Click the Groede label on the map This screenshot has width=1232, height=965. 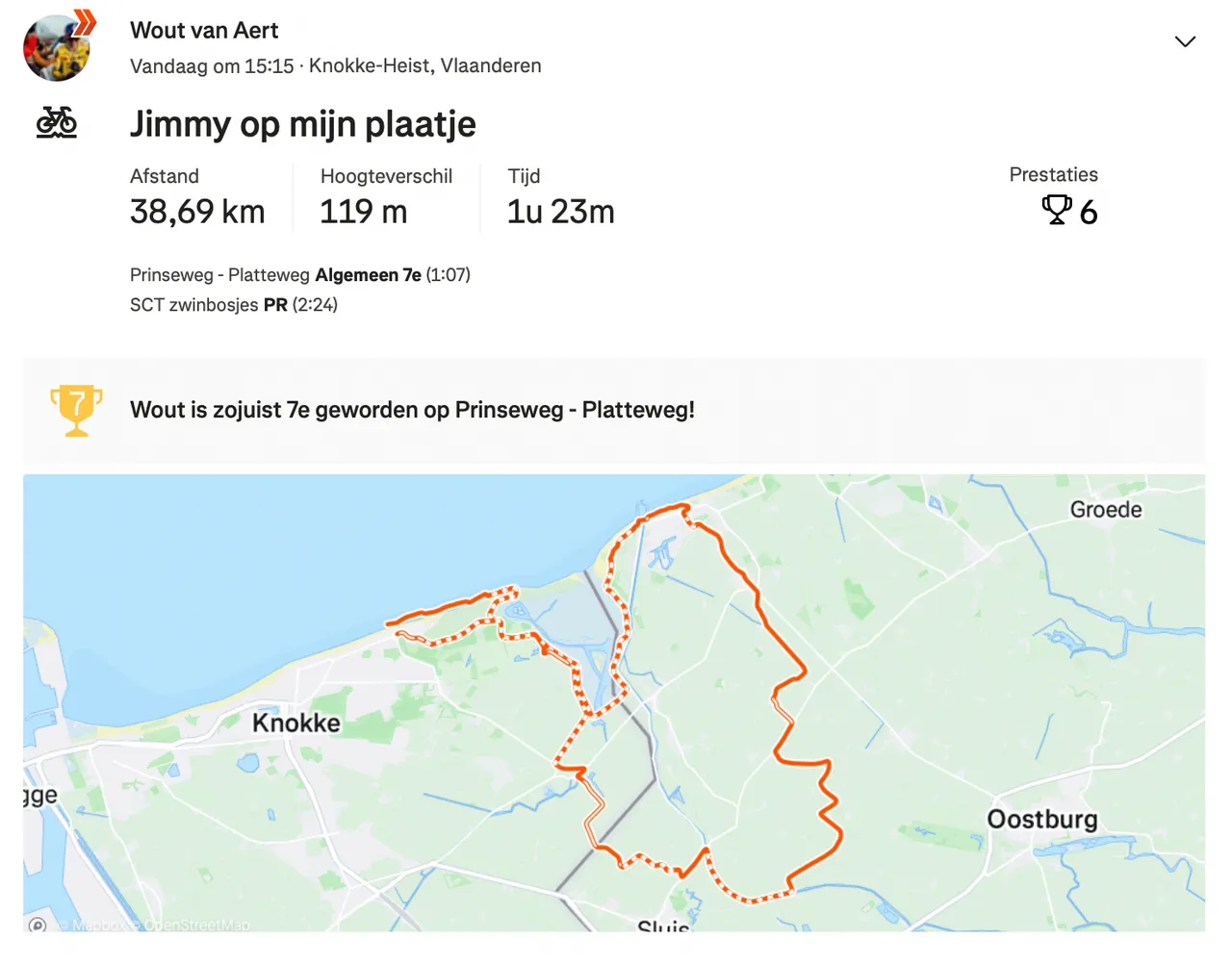click(1106, 510)
